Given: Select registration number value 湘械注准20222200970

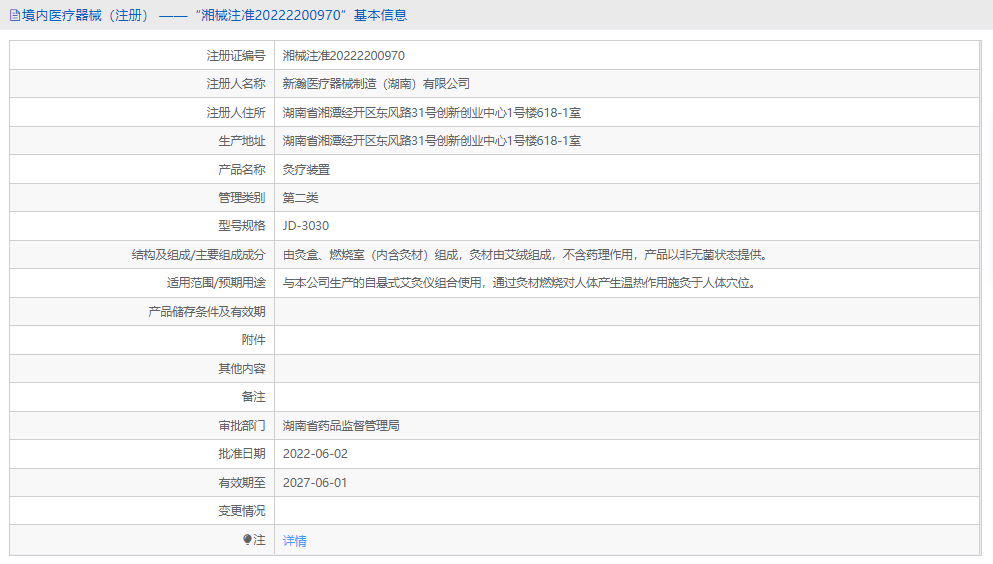Looking at the screenshot, I should coord(344,56).
